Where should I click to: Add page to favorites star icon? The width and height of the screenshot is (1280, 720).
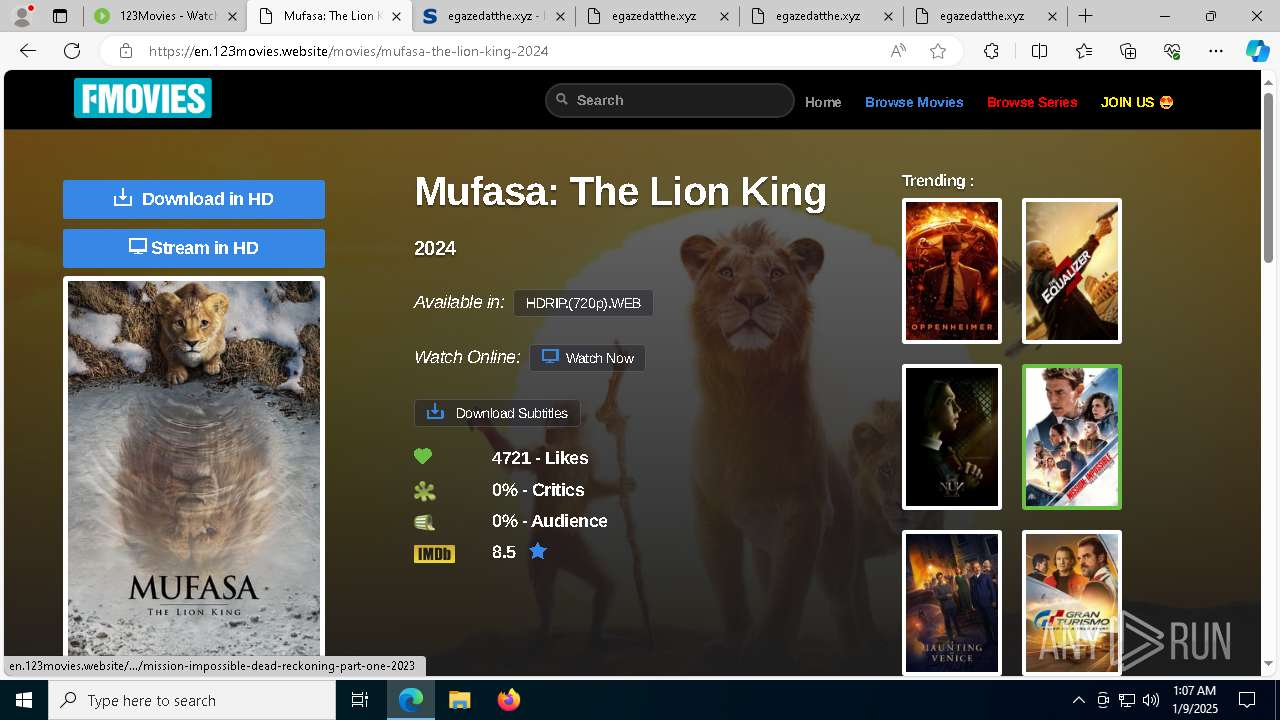(x=938, y=51)
